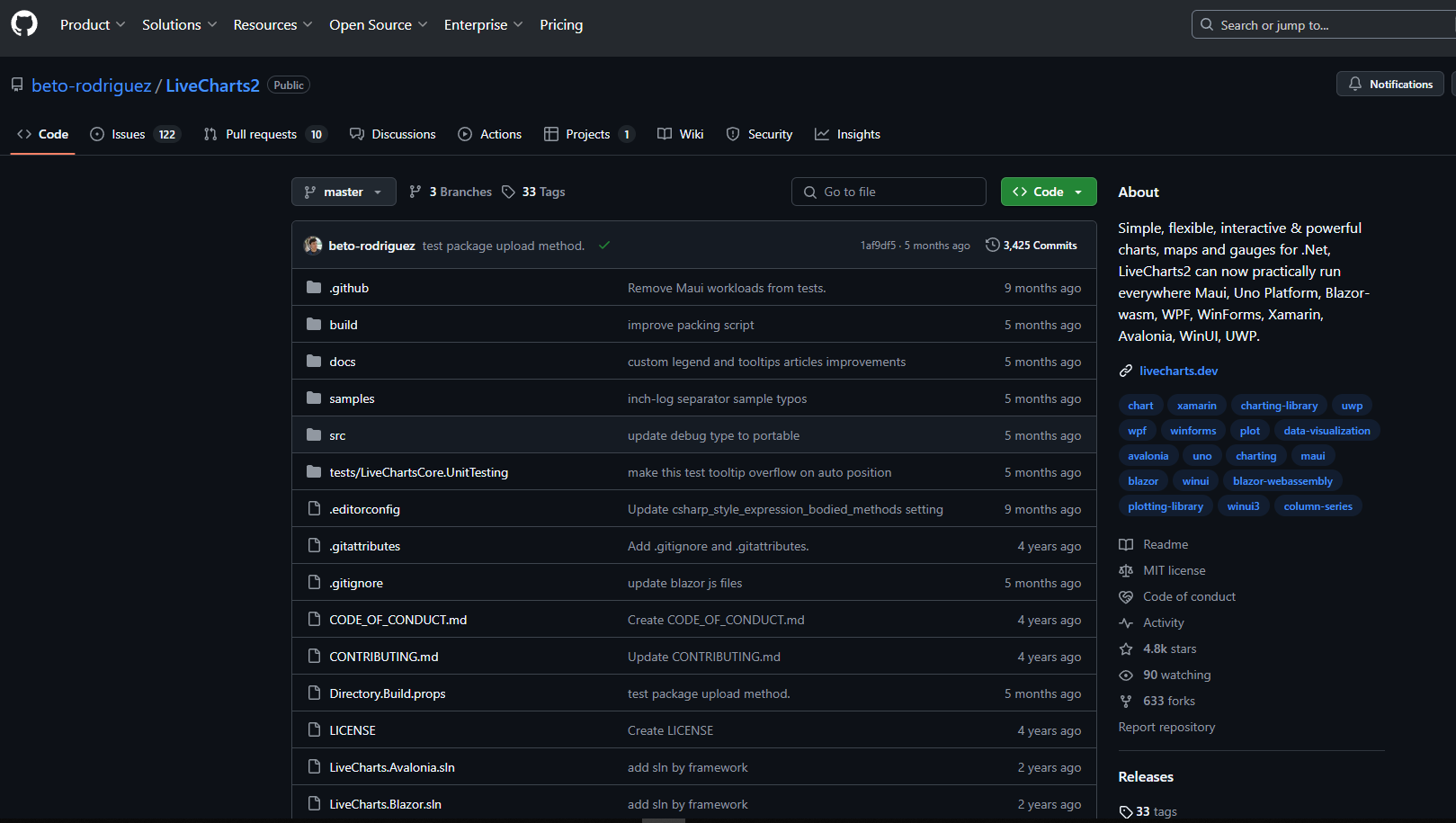
Task: Open Directory.Build.props file
Action: coord(388,693)
